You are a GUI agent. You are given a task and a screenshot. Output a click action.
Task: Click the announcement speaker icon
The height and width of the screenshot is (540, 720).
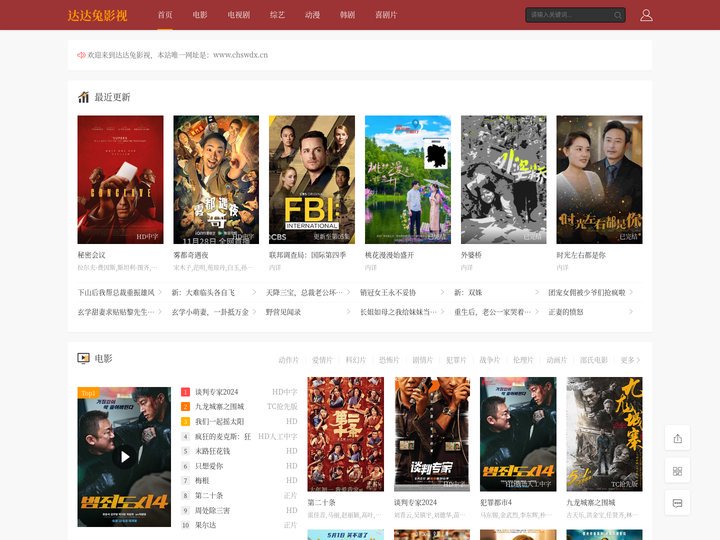[x=81, y=55]
